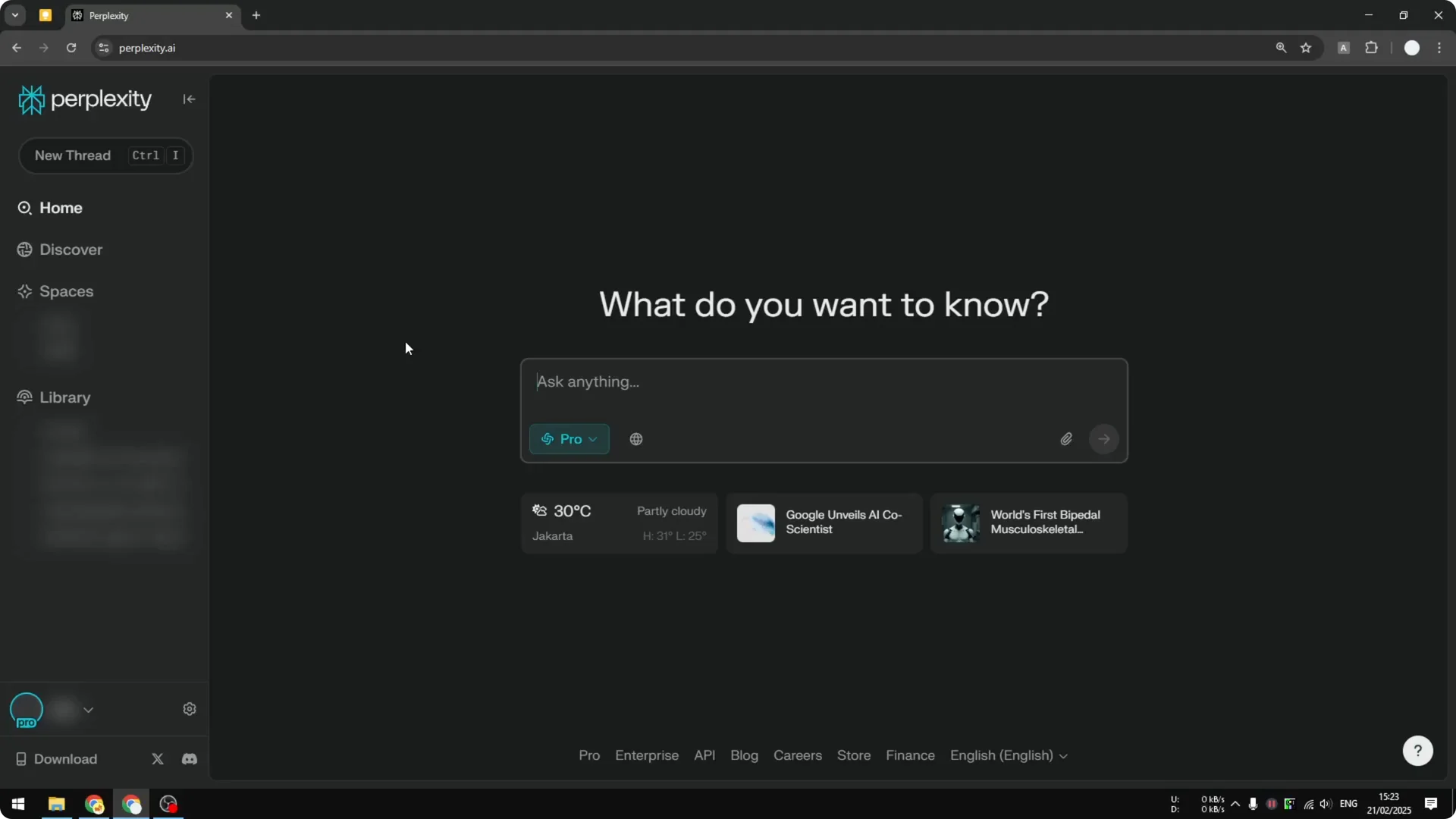Screen dimensions: 1456x819
Task: Open the Pro search mode dropdown
Action: pos(569,439)
